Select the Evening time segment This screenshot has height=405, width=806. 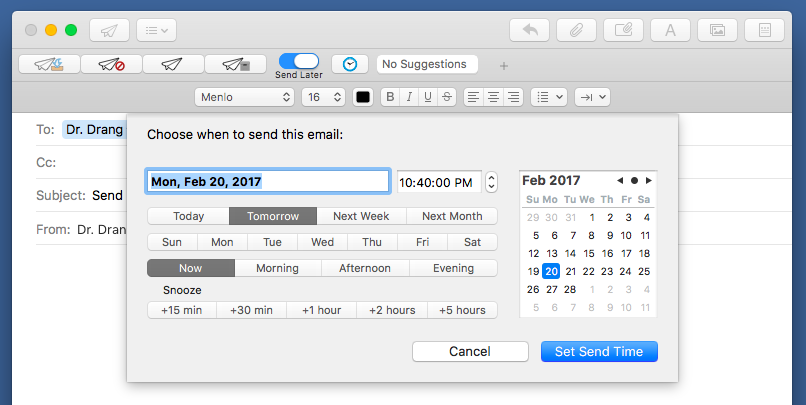click(453, 268)
